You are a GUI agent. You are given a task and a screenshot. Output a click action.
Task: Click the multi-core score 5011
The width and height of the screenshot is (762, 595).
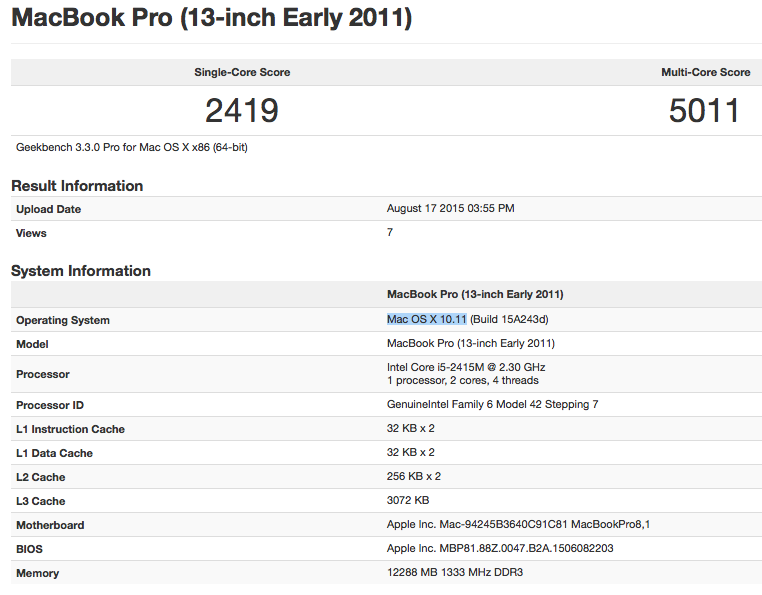[x=705, y=111]
